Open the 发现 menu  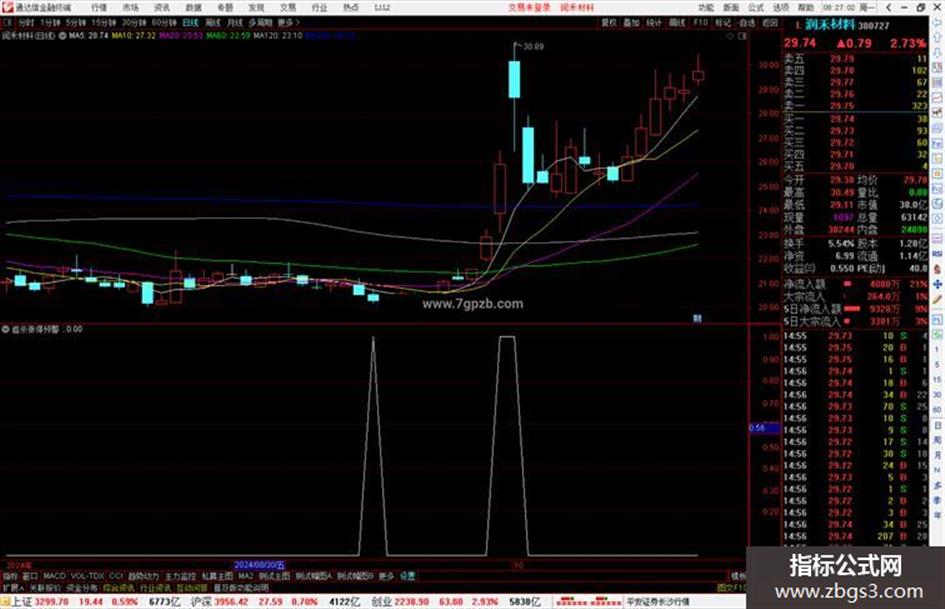[x=256, y=8]
